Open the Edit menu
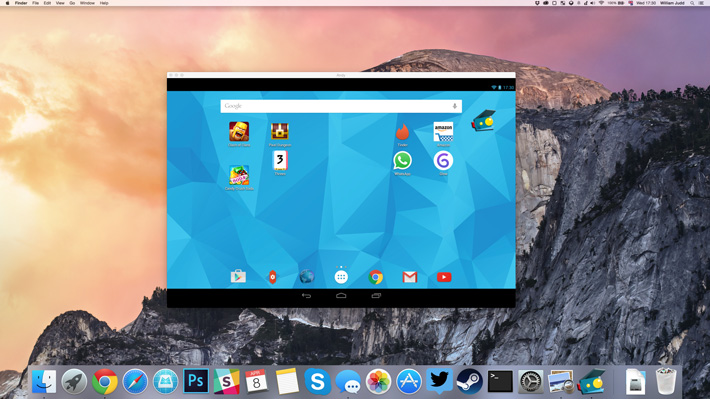Viewport: 710px width, 399px height. tap(47, 3)
